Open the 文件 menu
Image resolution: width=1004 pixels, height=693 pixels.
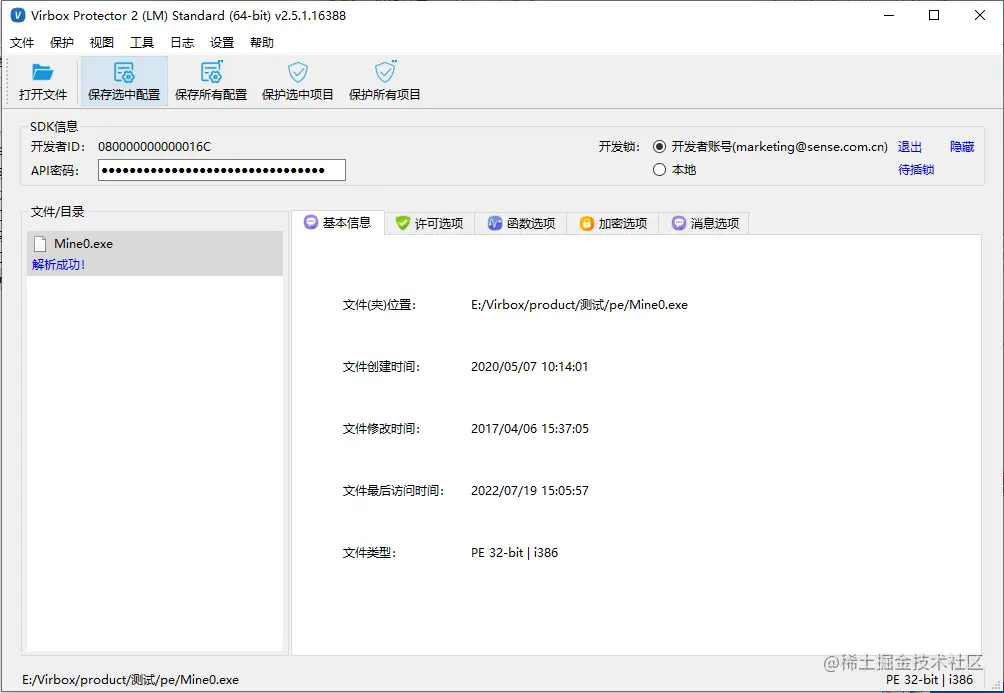22,43
